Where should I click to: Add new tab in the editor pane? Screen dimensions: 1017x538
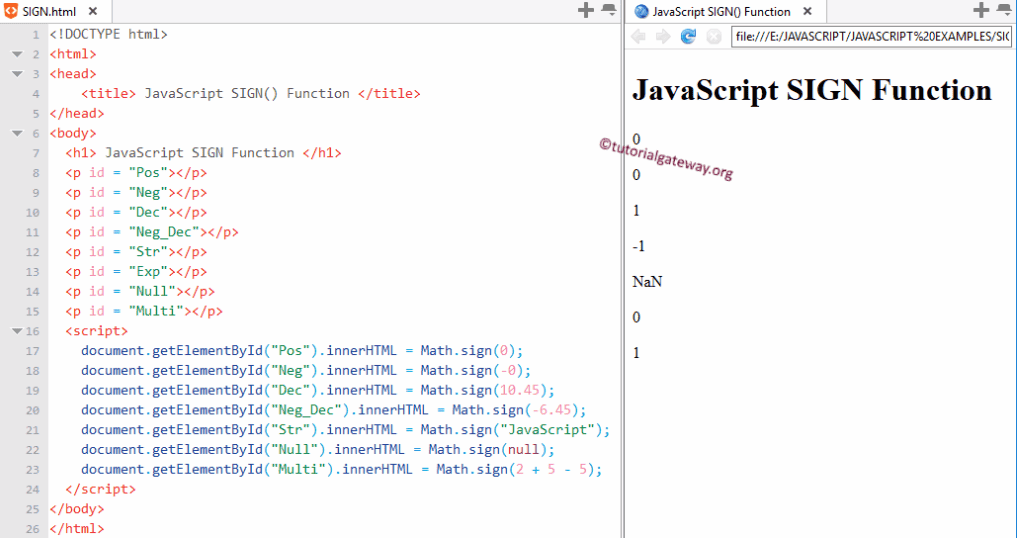coord(586,10)
